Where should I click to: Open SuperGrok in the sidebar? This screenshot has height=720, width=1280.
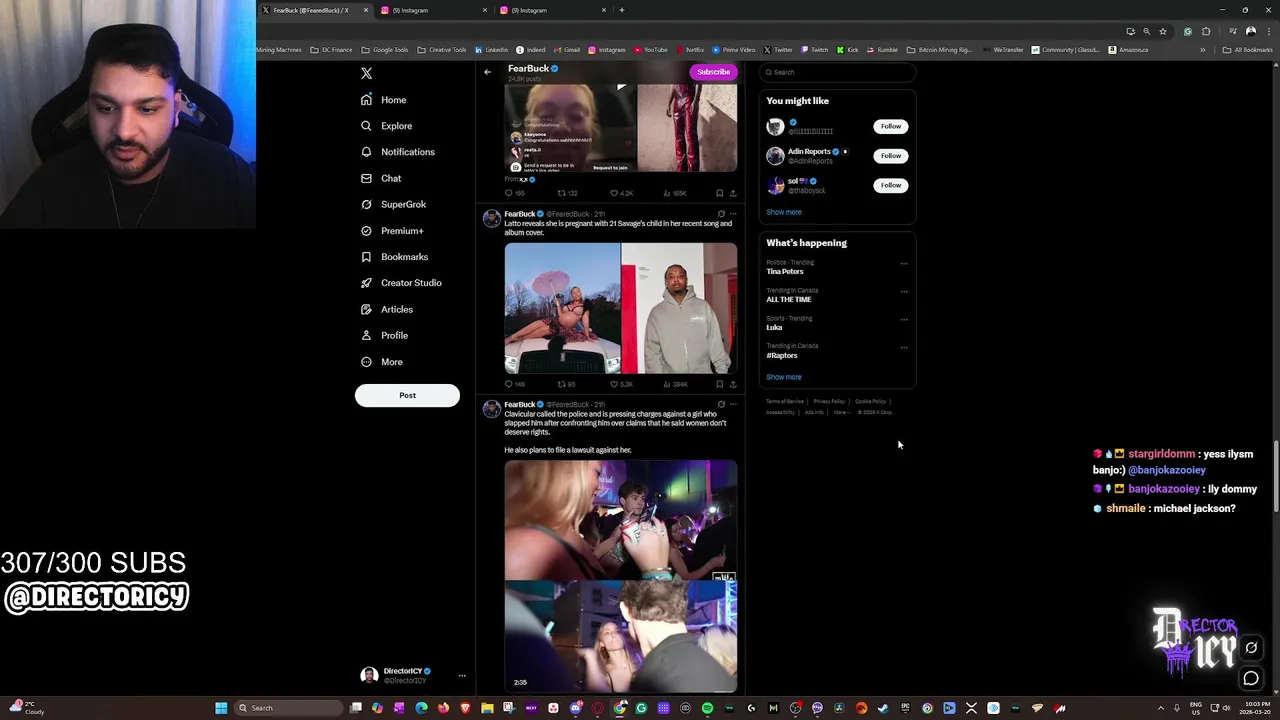coord(393,204)
